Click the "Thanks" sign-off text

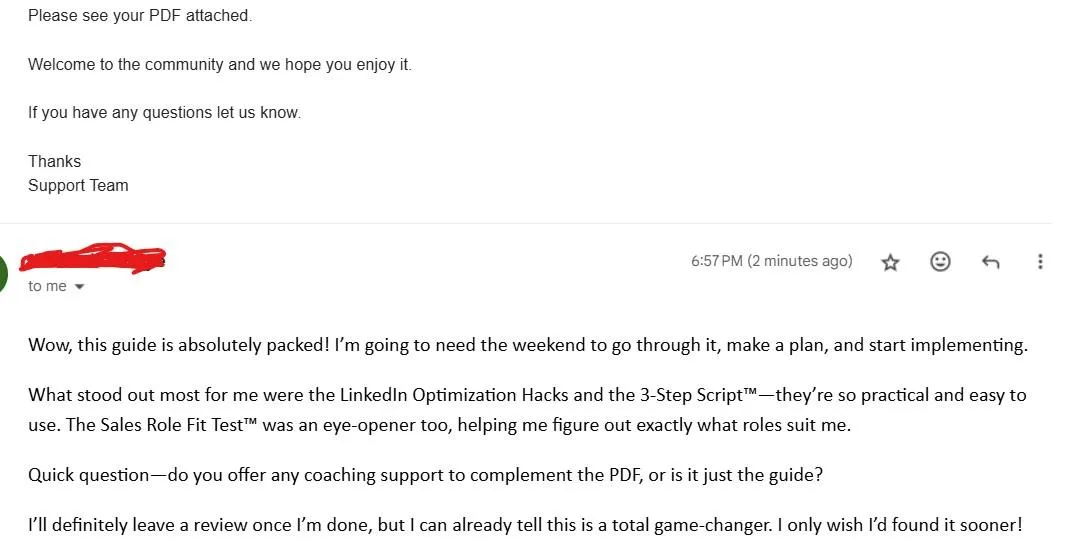[x=54, y=161]
